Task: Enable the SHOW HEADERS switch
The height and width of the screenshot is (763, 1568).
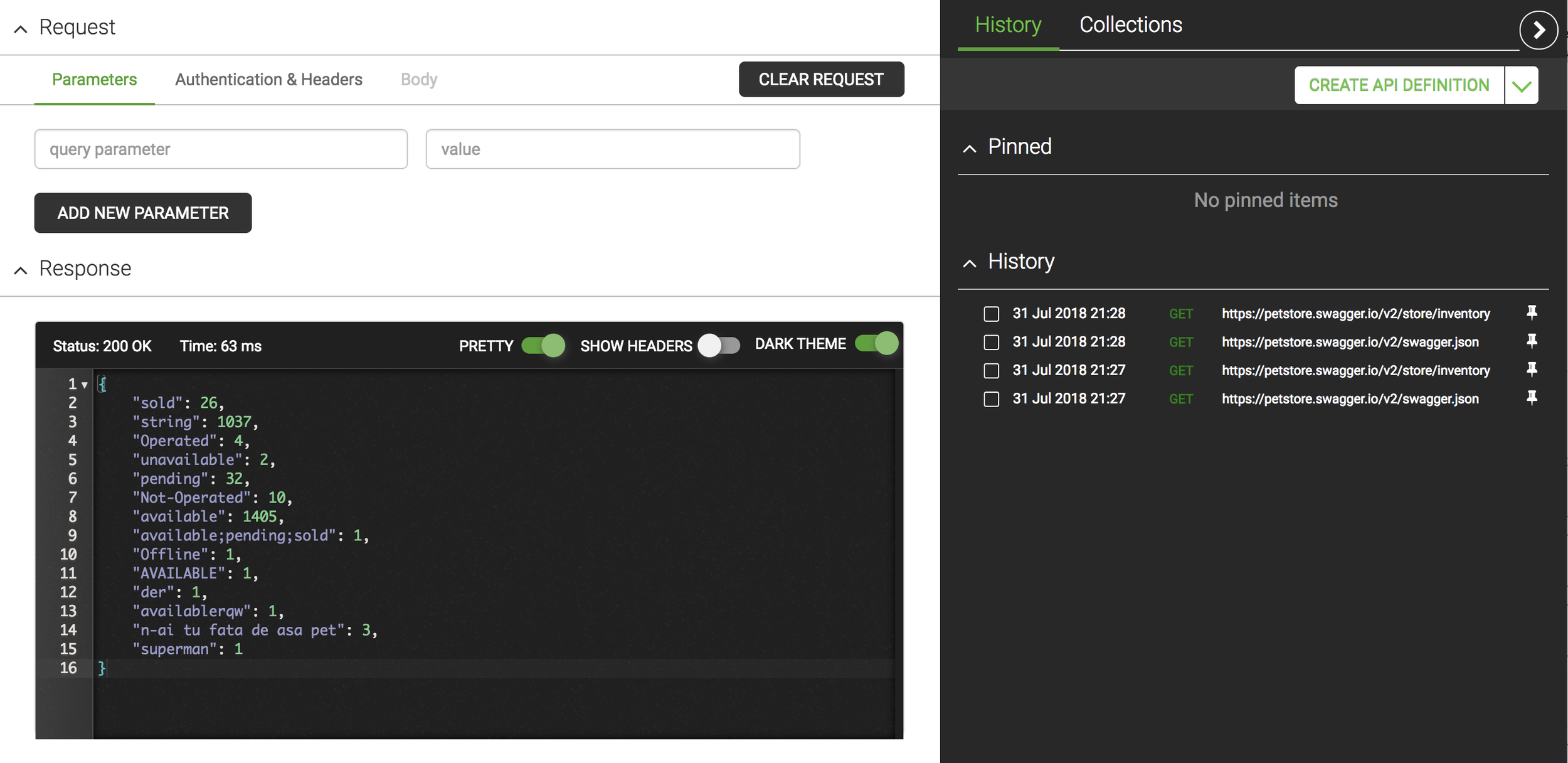Action: pos(719,345)
